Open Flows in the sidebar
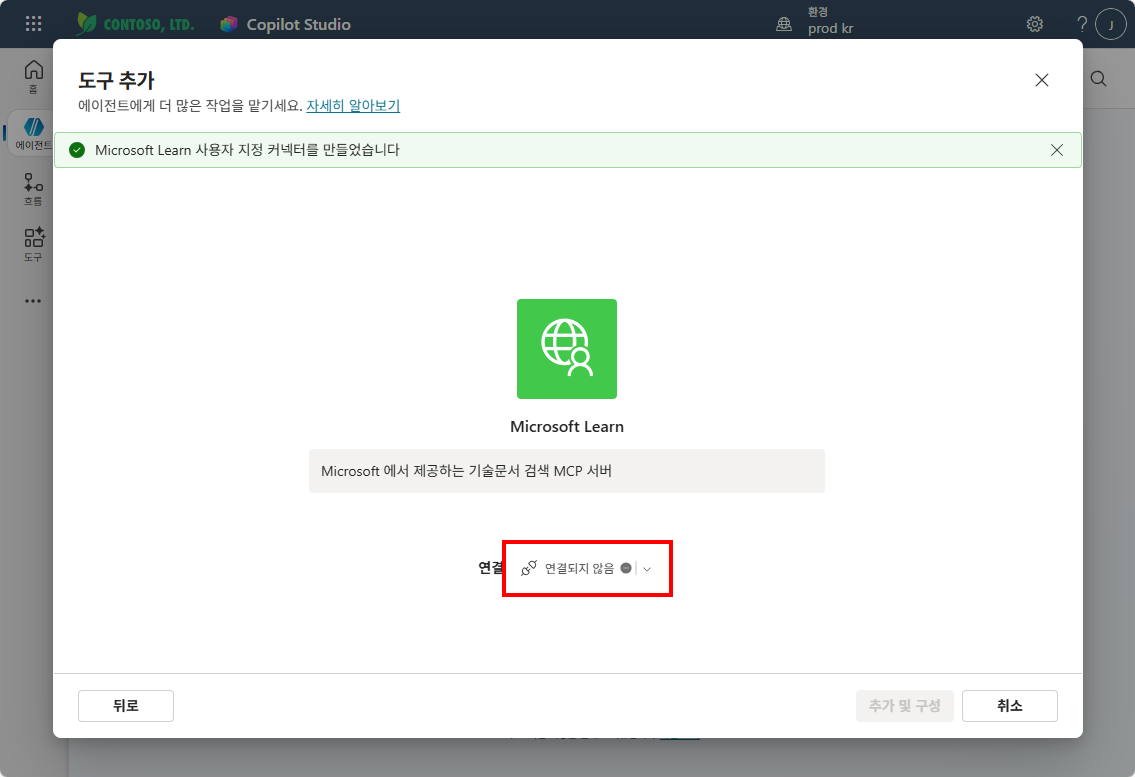The width and height of the screenshot is (1135, 777). coord(33,190)
